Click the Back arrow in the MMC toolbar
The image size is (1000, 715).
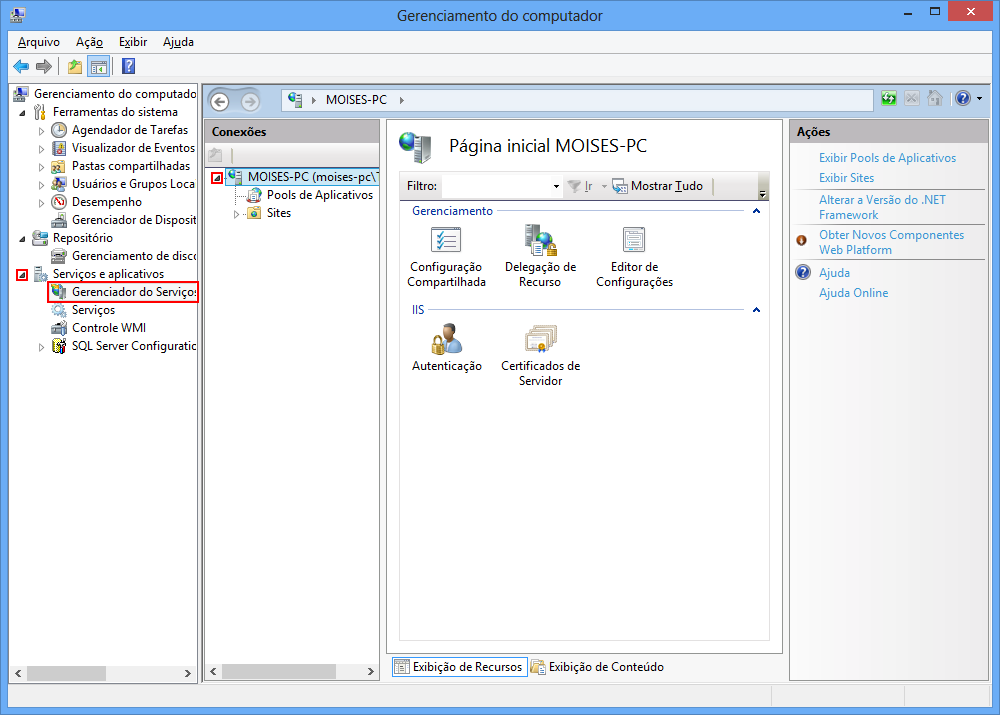pyautogui.click(x=21, y=66)
